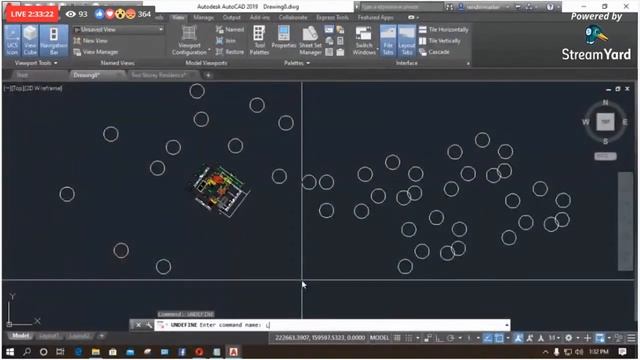Switch to the Featured Apps tab
The image size is (640, 360).
[376, 18]
